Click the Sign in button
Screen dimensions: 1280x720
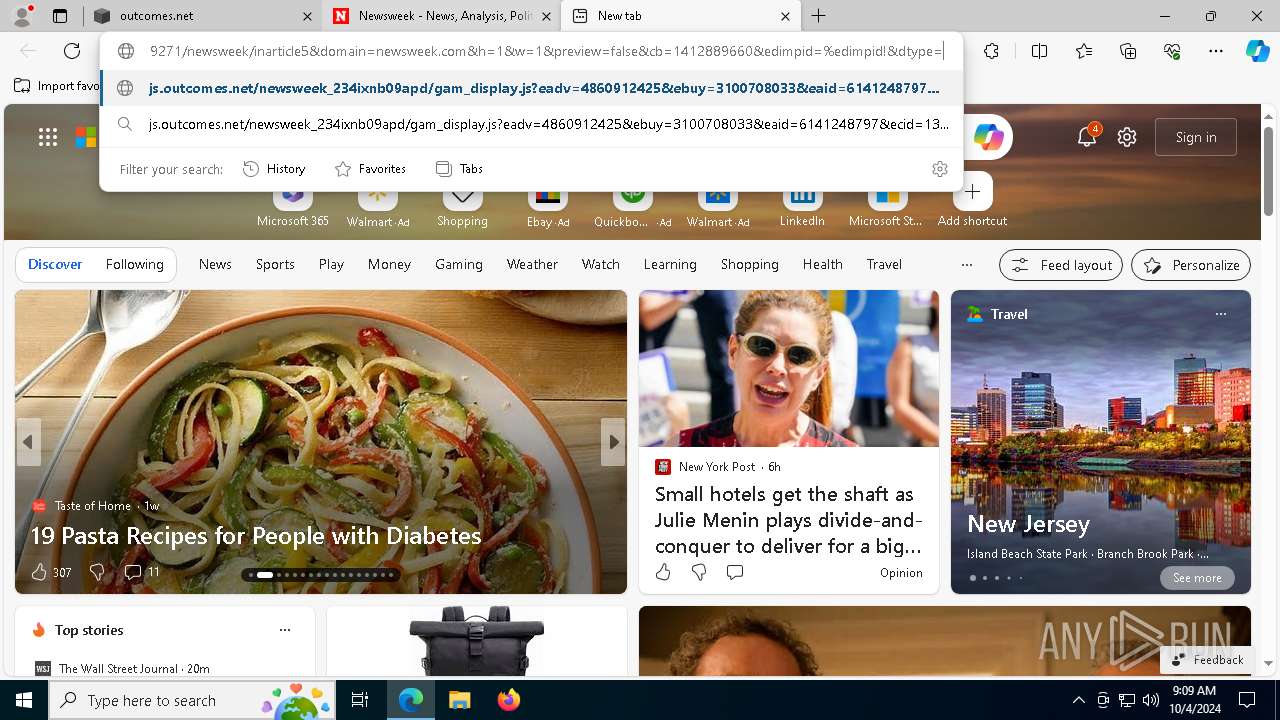(1196, 137)
